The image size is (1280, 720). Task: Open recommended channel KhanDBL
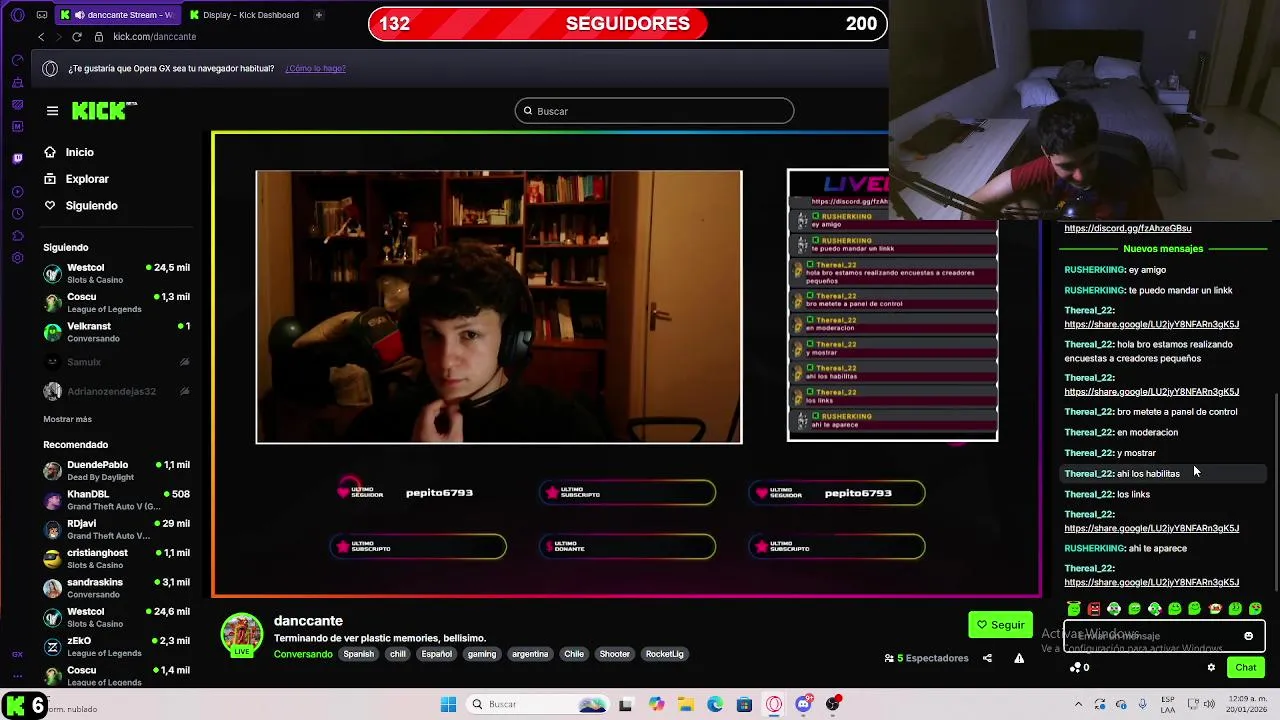pos(116,500)
